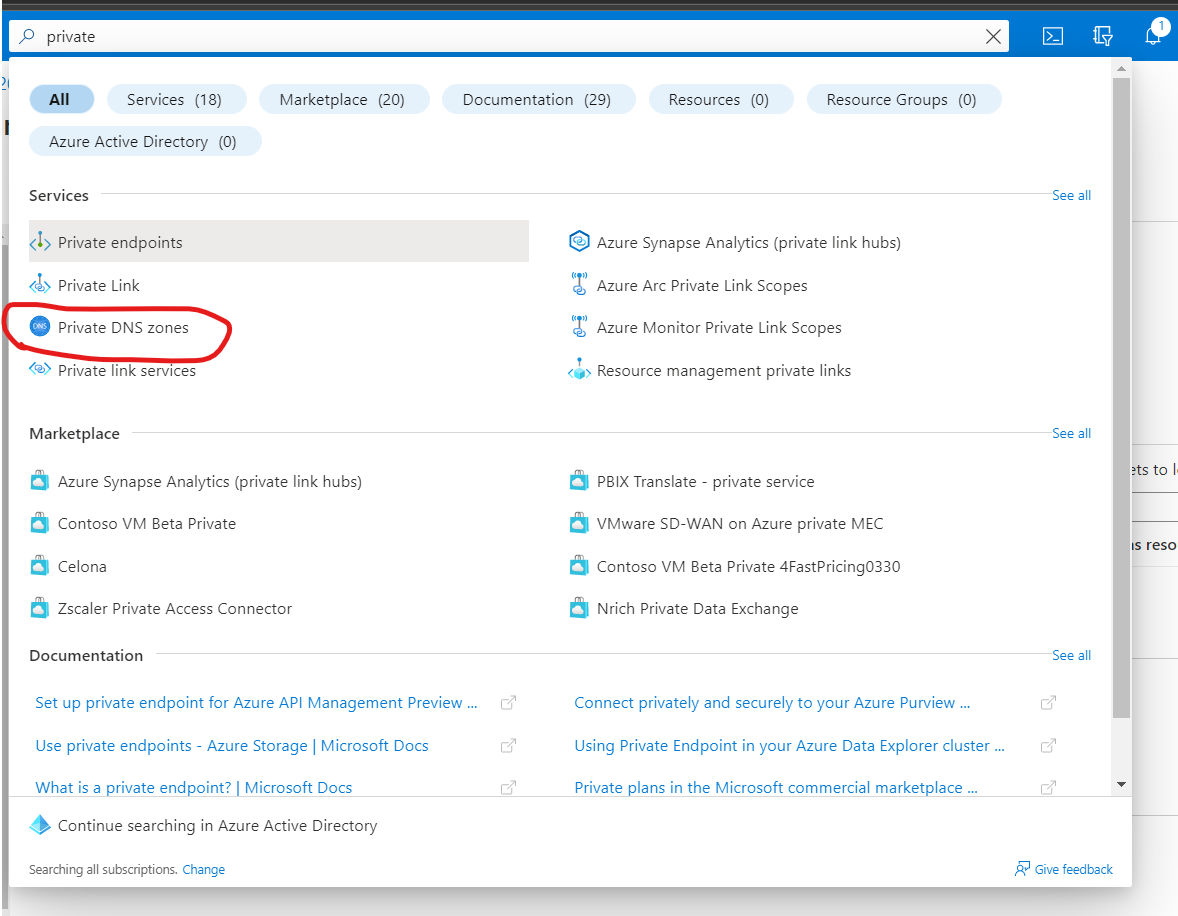
Task: Click See all for Marketplace section
Action: pyautogui.click(x=1071, y=434)
